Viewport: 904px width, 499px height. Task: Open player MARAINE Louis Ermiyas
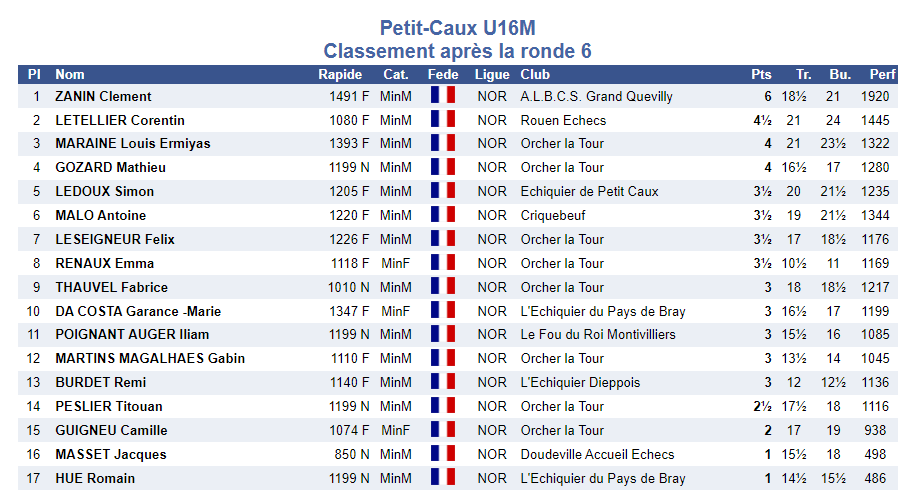click(133, 143)
